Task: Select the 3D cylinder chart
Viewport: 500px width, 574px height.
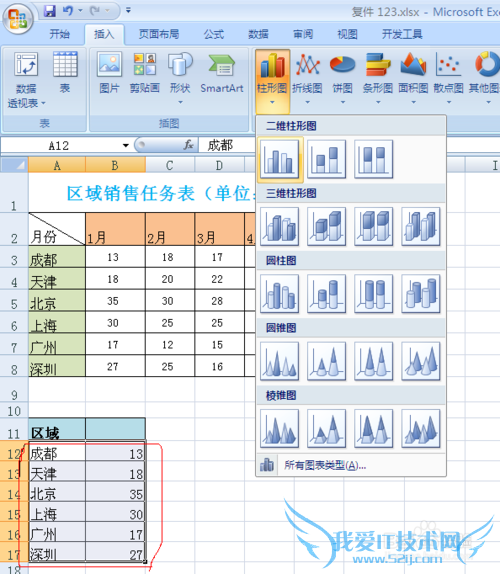Action: coord(421,294)
